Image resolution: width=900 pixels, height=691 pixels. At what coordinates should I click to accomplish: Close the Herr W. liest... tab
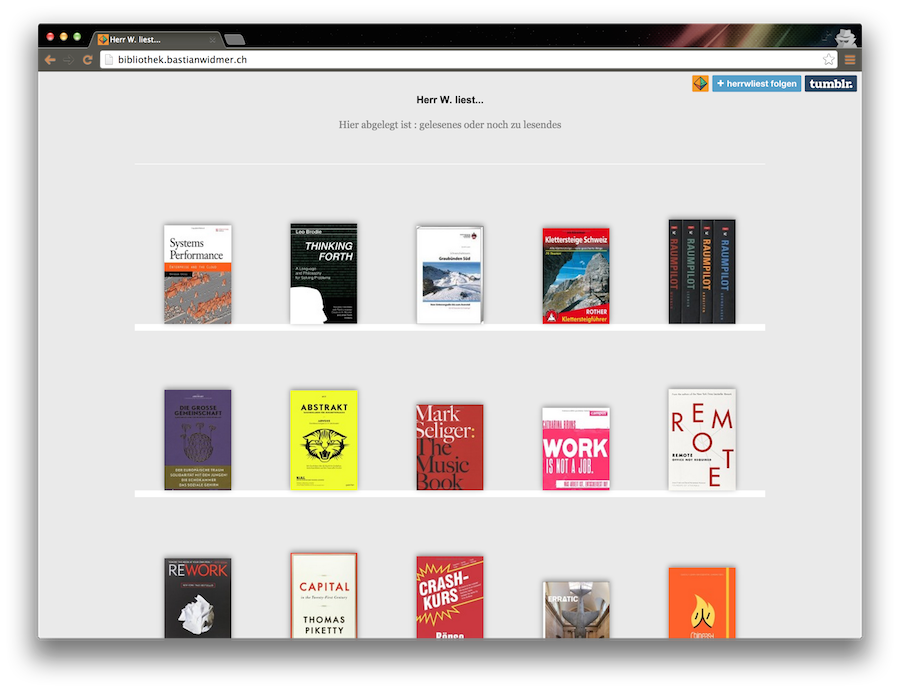click(x=212, y=40)
